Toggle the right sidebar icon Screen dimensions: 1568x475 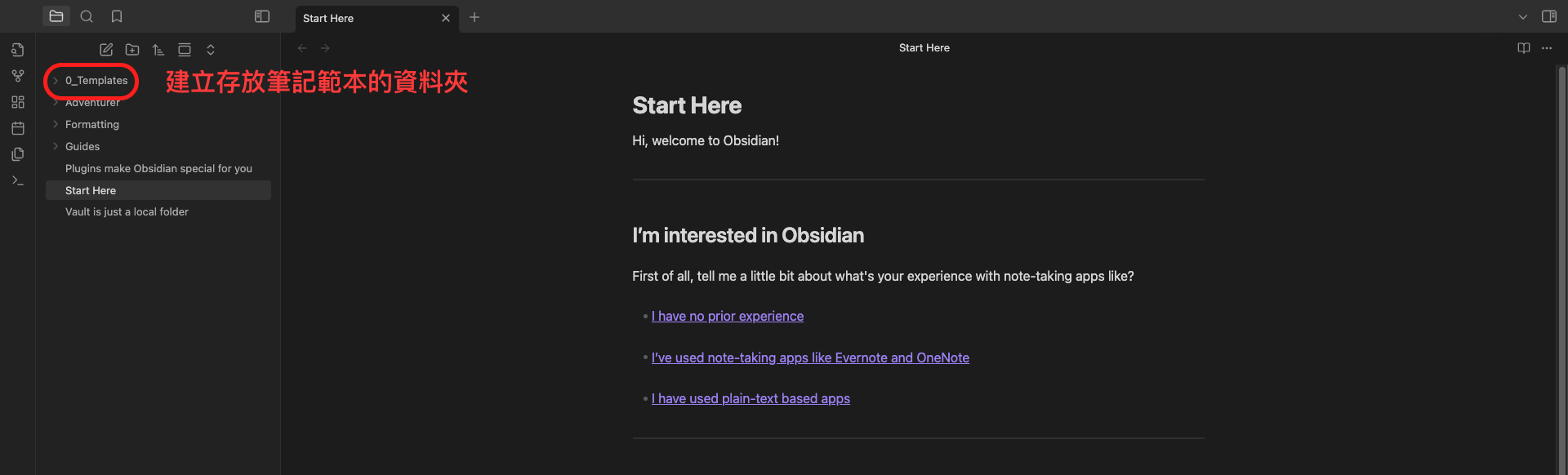coord(1549,16)
